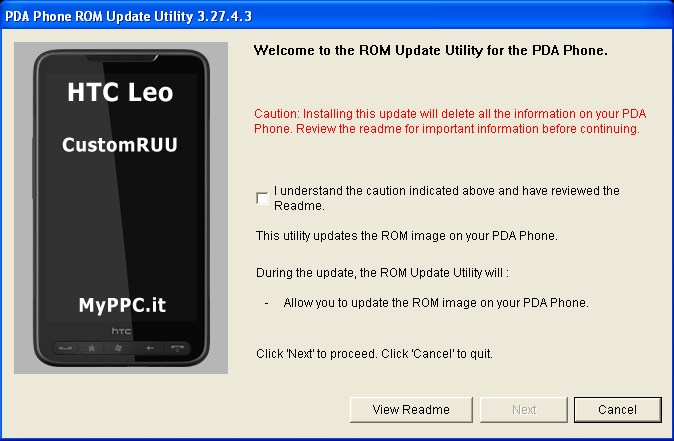Click the grayed-out Next button
674x441 pixels.
524,410
